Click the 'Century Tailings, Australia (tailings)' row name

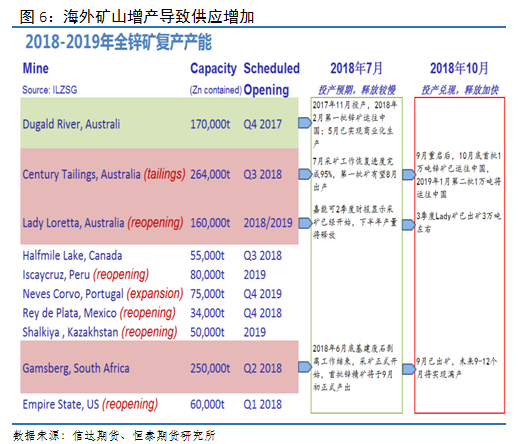[x=104, y=174]
